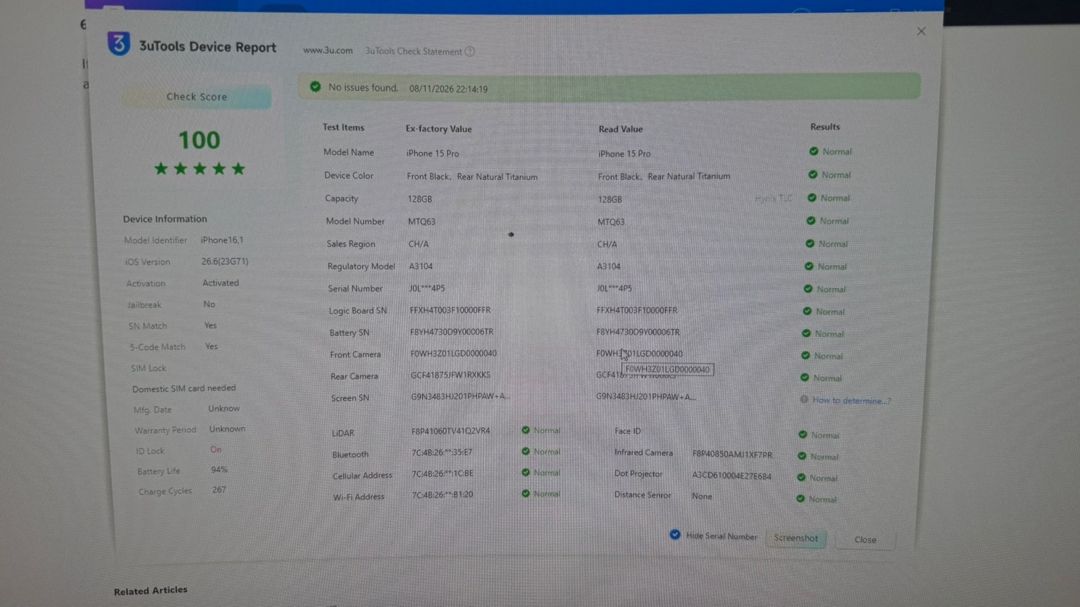Viewport: 1080px width, 607px height.
Task: Click the Normal check icon for Device Color
Action: click(813, 174)
